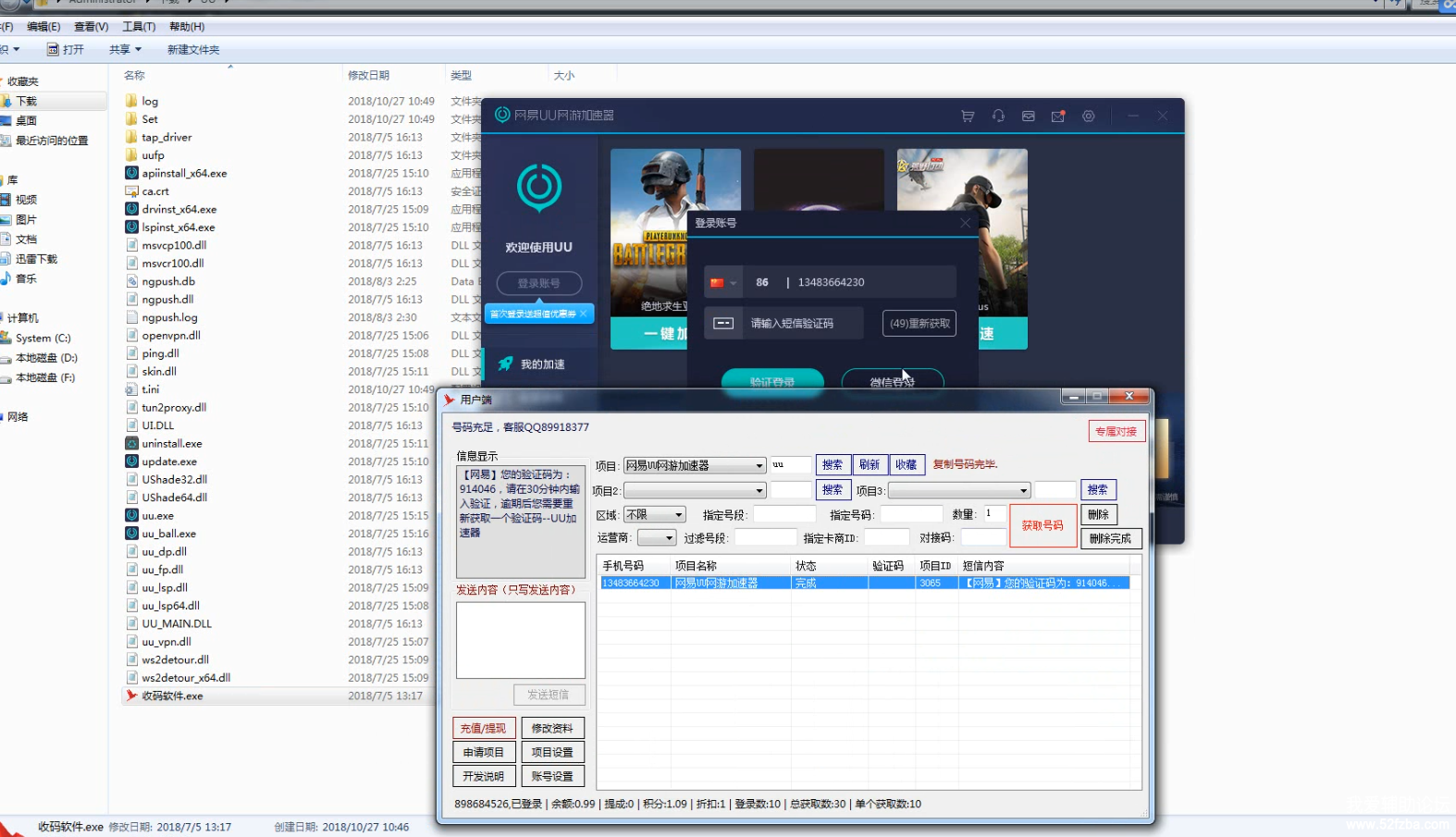
Task: Open the 共享 dropdown in Explorer toolbar
Action: 126,49
